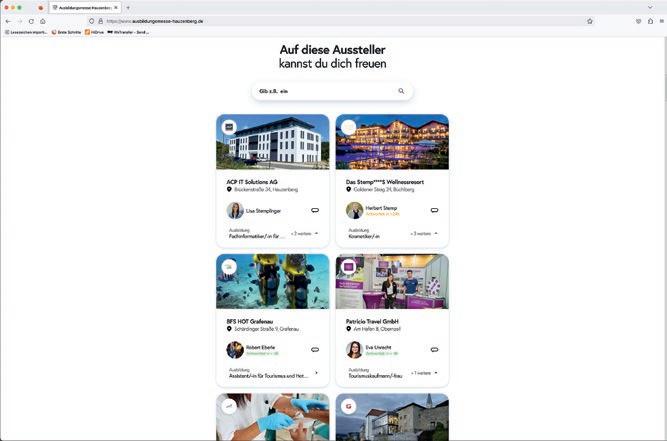
Task: Click the Stemp Wellnessresort logo badge
Action: 349,127
